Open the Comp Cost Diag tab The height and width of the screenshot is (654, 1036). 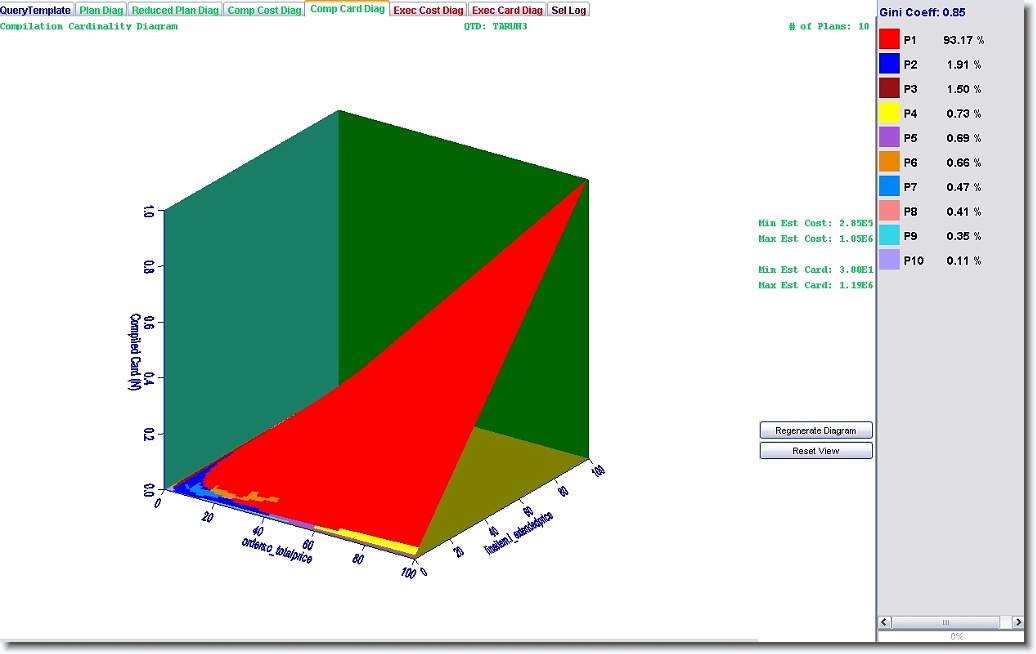pos(264,10)
